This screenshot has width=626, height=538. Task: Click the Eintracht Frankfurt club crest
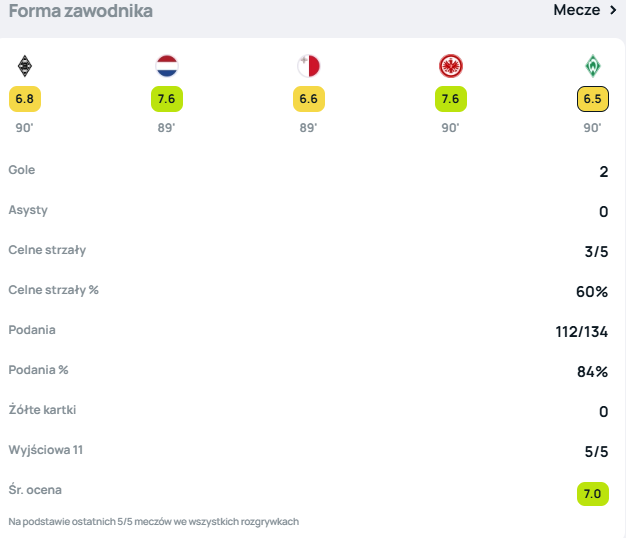point(450,67)
